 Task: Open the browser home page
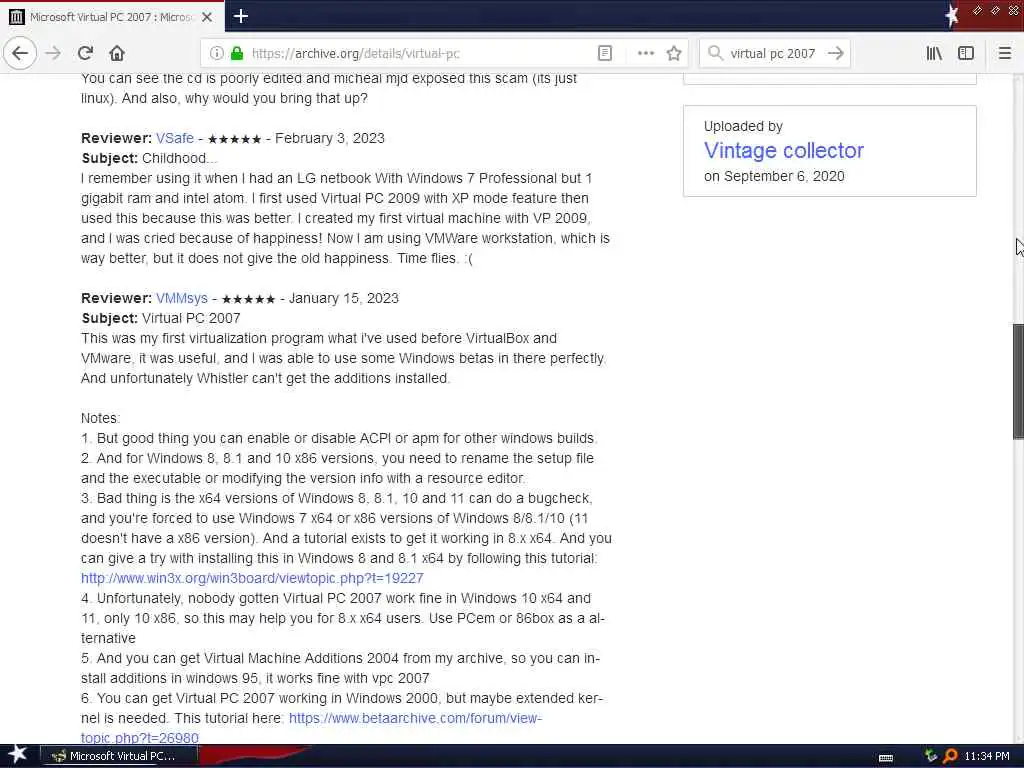tap(116, 54)
